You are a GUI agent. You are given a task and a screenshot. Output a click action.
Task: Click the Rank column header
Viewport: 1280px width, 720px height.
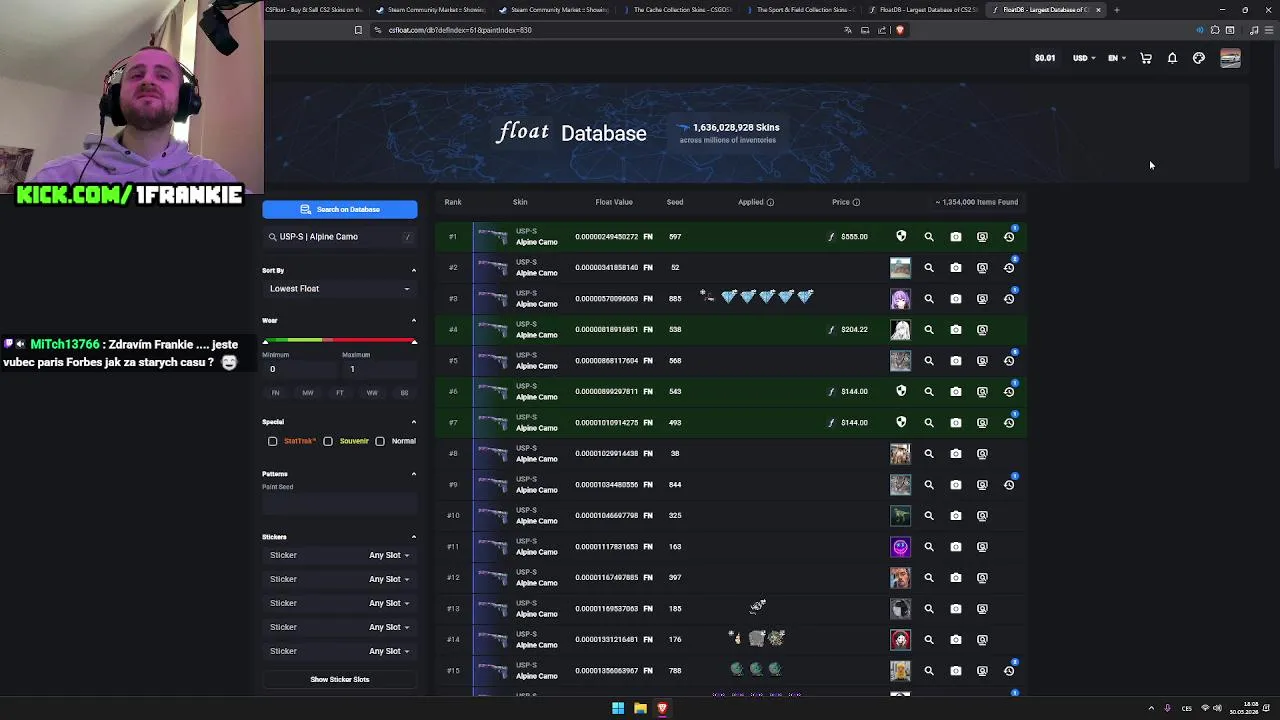(x=453, y=203)
